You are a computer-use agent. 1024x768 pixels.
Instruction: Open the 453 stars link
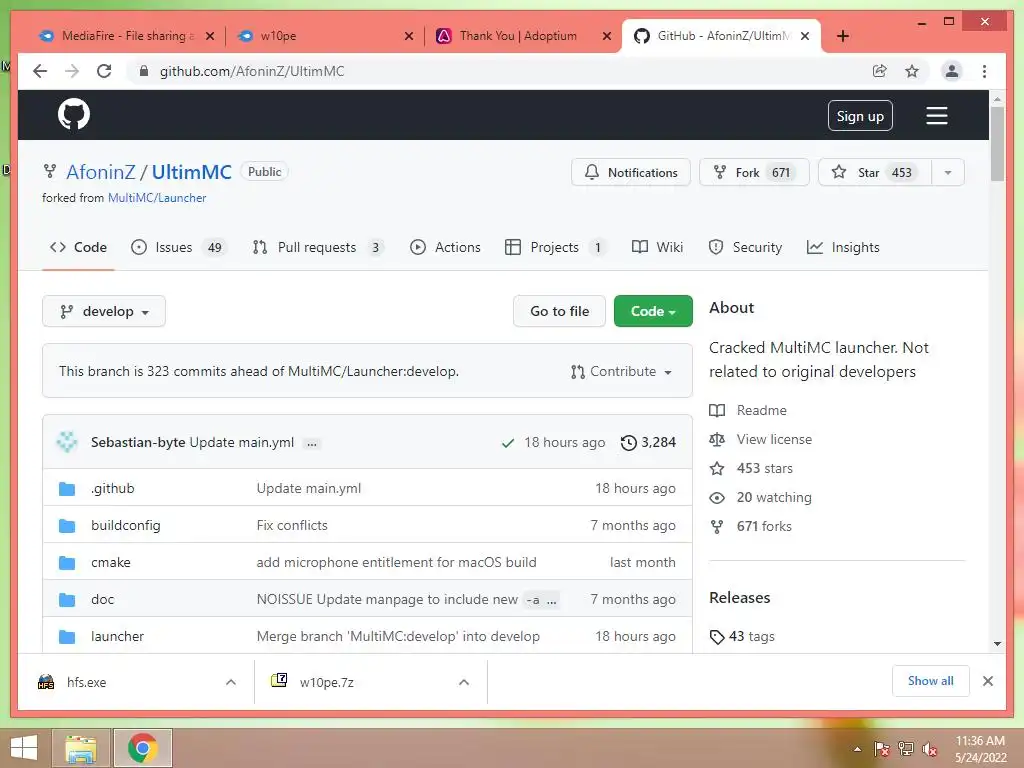click(x=751, y=468)
